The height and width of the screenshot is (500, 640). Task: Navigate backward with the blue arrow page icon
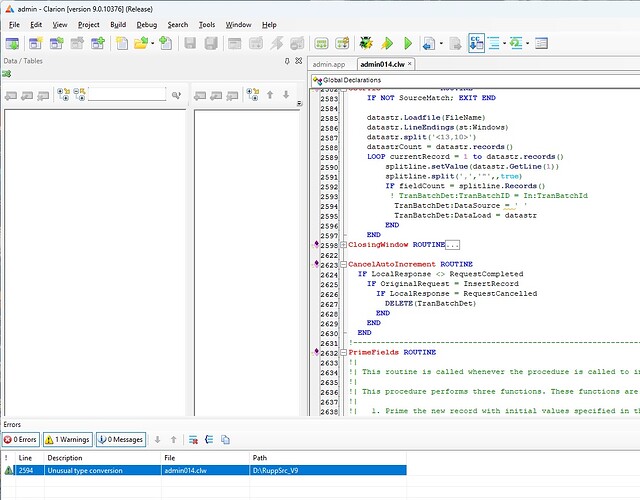point(429,43)
